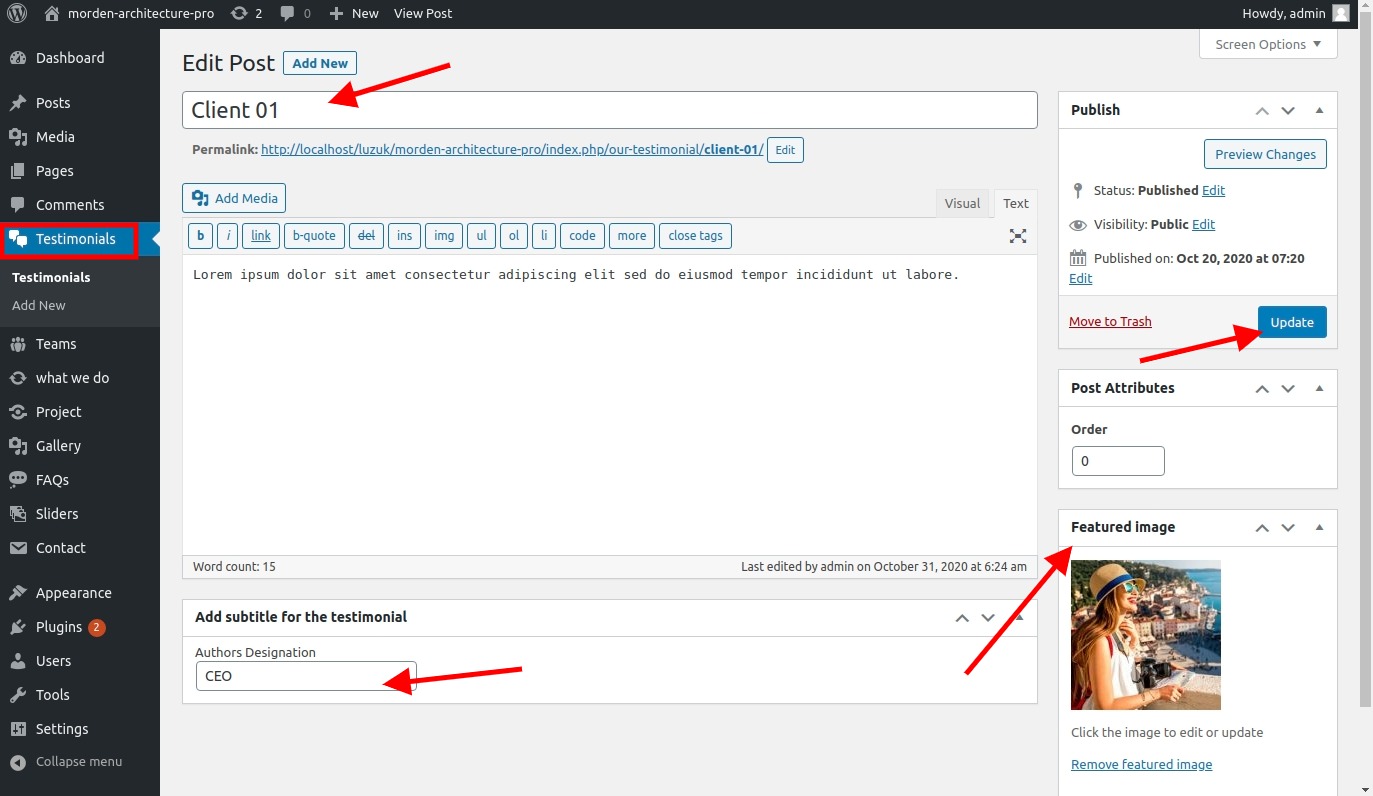Image resolution: width=1373 pixels, height=796 pixels.
Task: Click the featured image thumbnail
Action: coord(1145,634)
